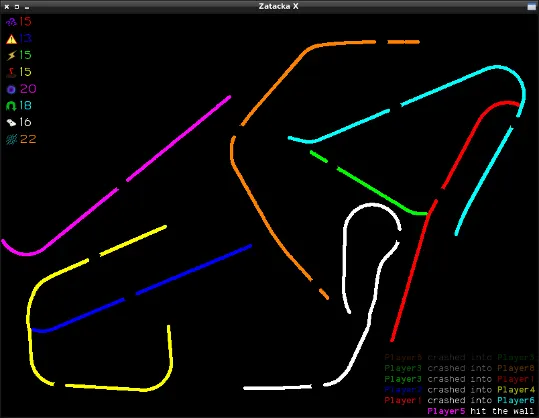
Task: Click the minimize dash in the title bar
Action: point(27,7)
